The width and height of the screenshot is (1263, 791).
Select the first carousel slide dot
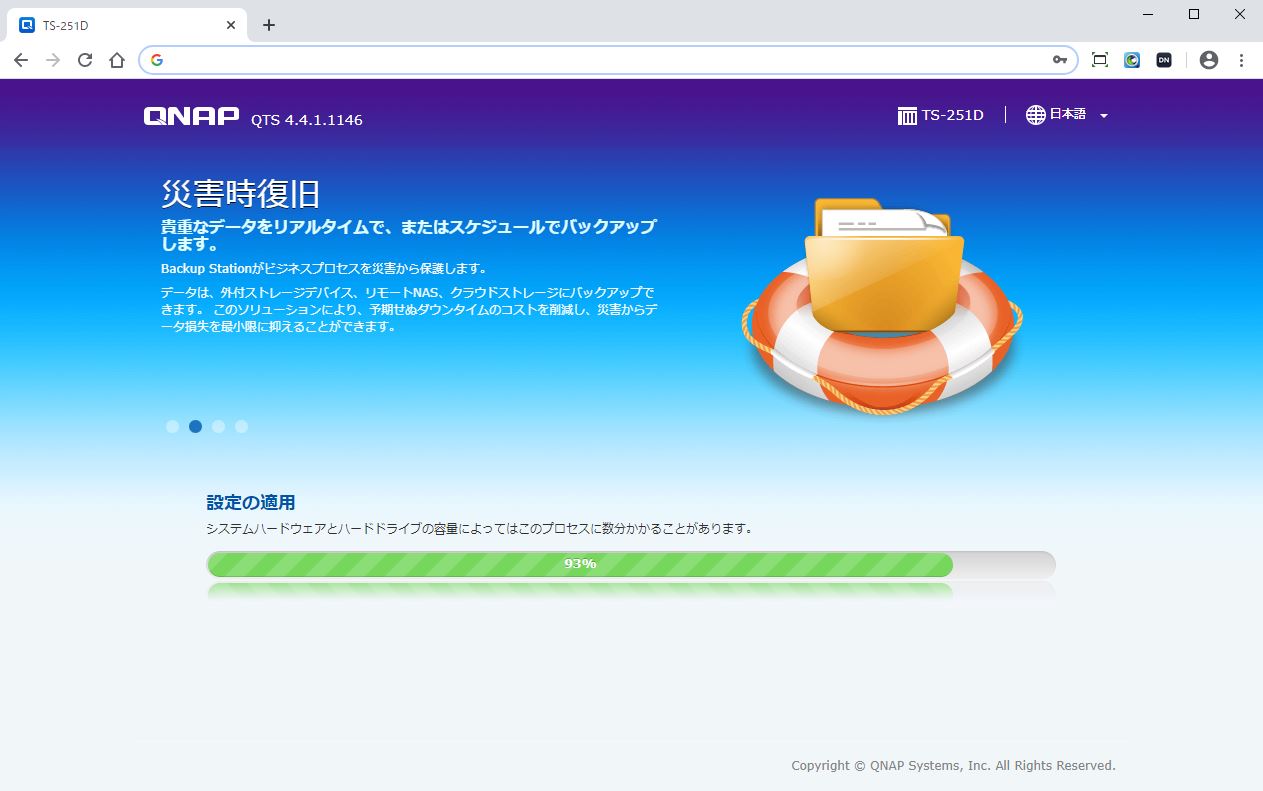pyautogui.click(x=172, y=426)
